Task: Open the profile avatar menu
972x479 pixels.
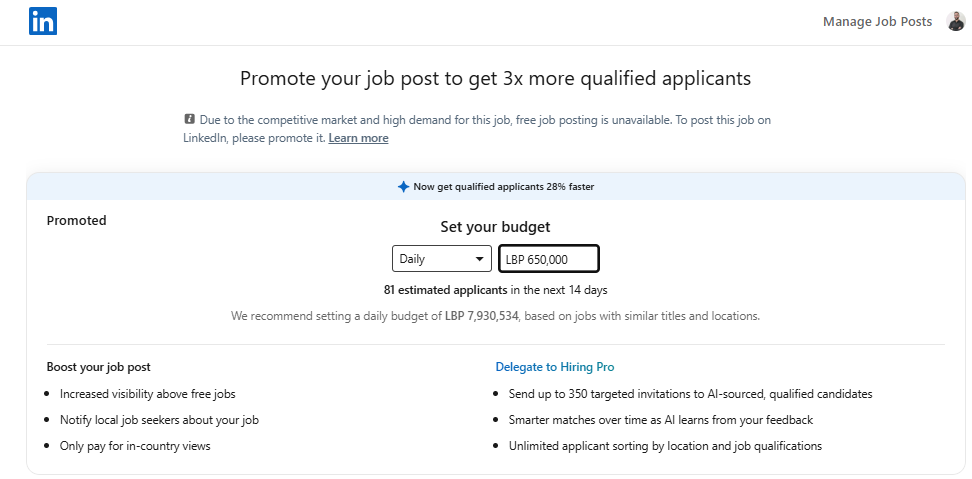Action: click(x=955, y=22)
